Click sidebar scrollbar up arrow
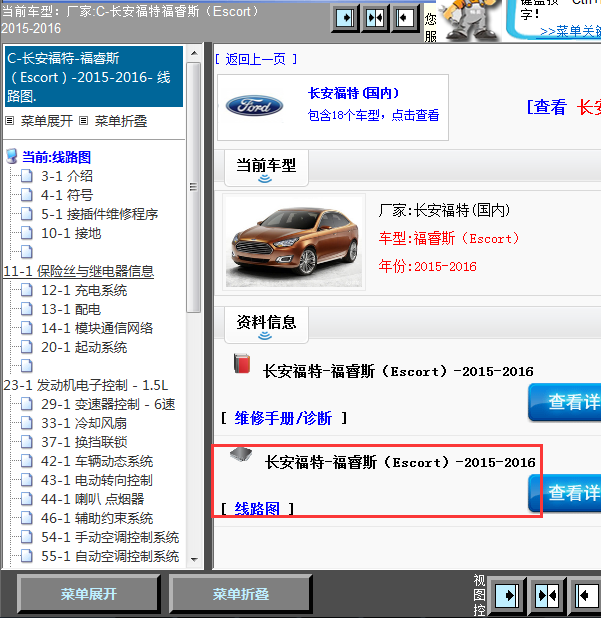 click(x=194, y=53)
